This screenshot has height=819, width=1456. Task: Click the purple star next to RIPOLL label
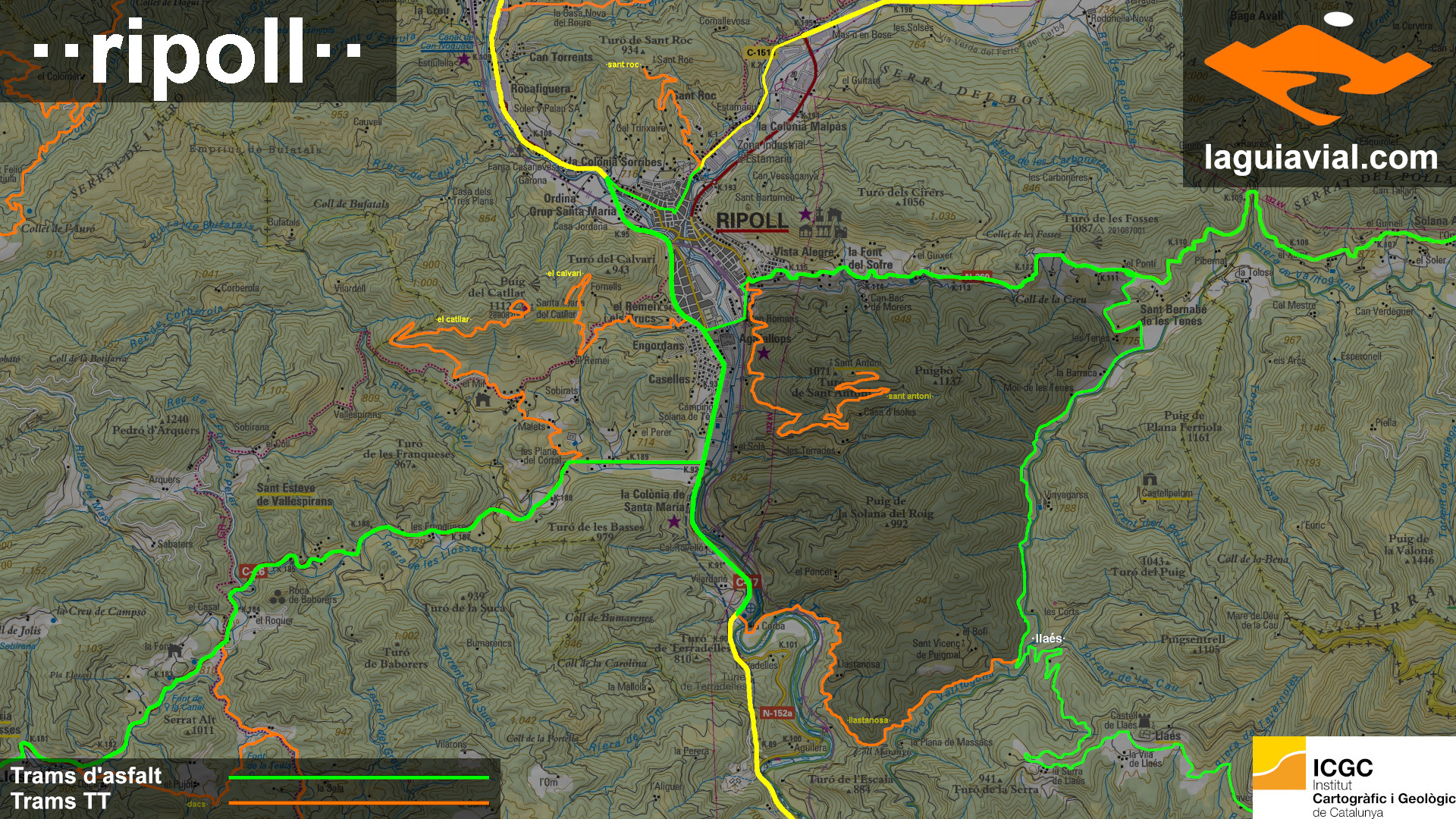[x=805, y=214]
